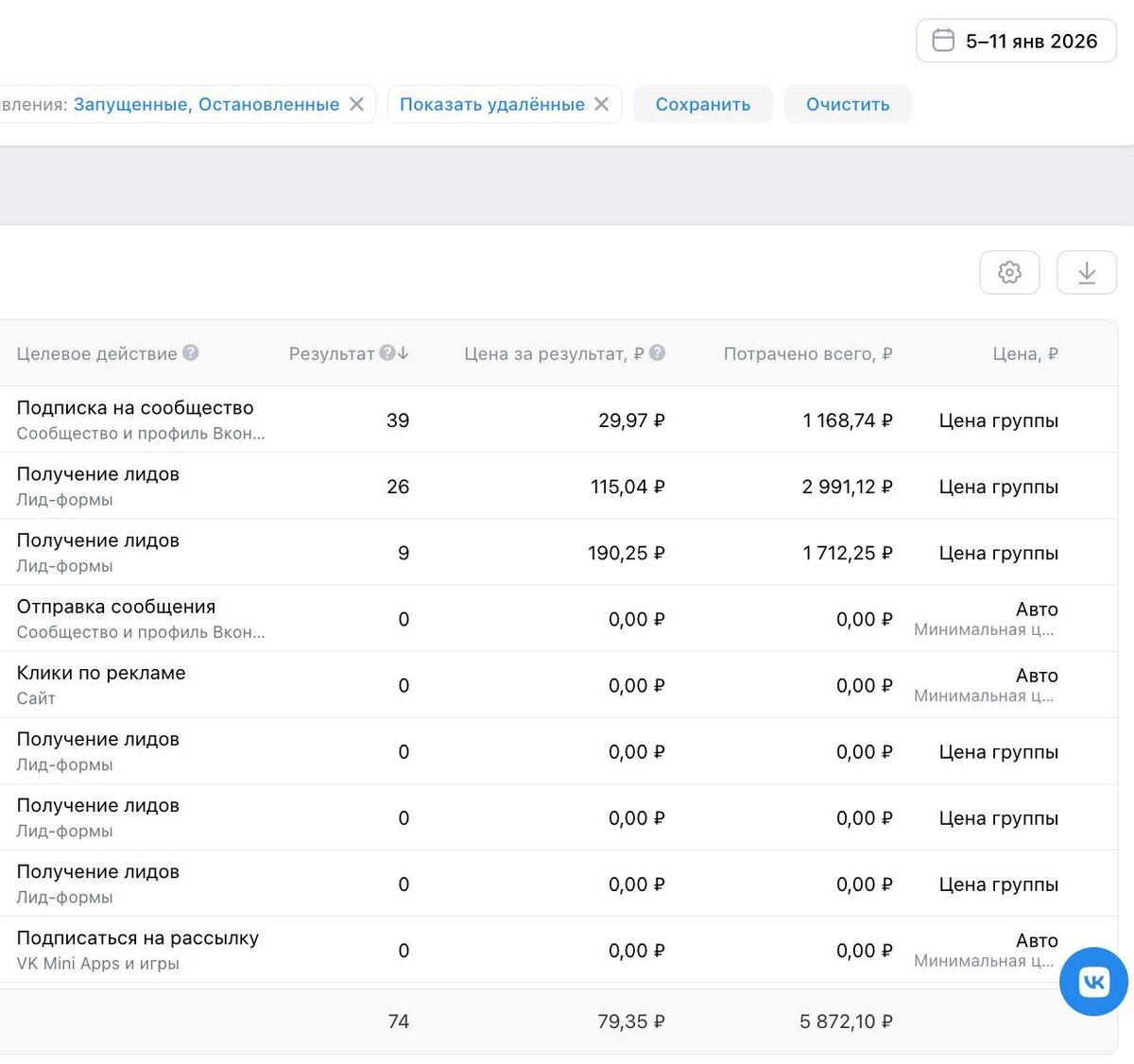Viewport: 1134px width, 1064px height.
Task: Click the Цена column header
Action: click(x=1024, y=353)
